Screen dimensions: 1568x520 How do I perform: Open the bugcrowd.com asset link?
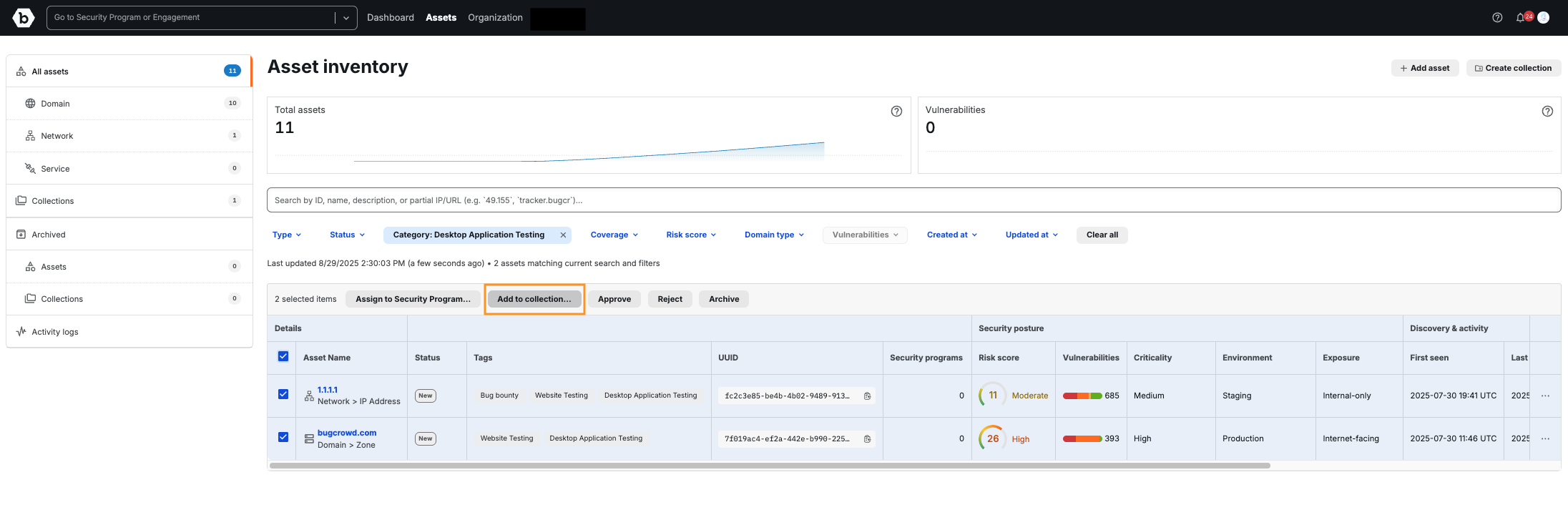tap(347, 433)
